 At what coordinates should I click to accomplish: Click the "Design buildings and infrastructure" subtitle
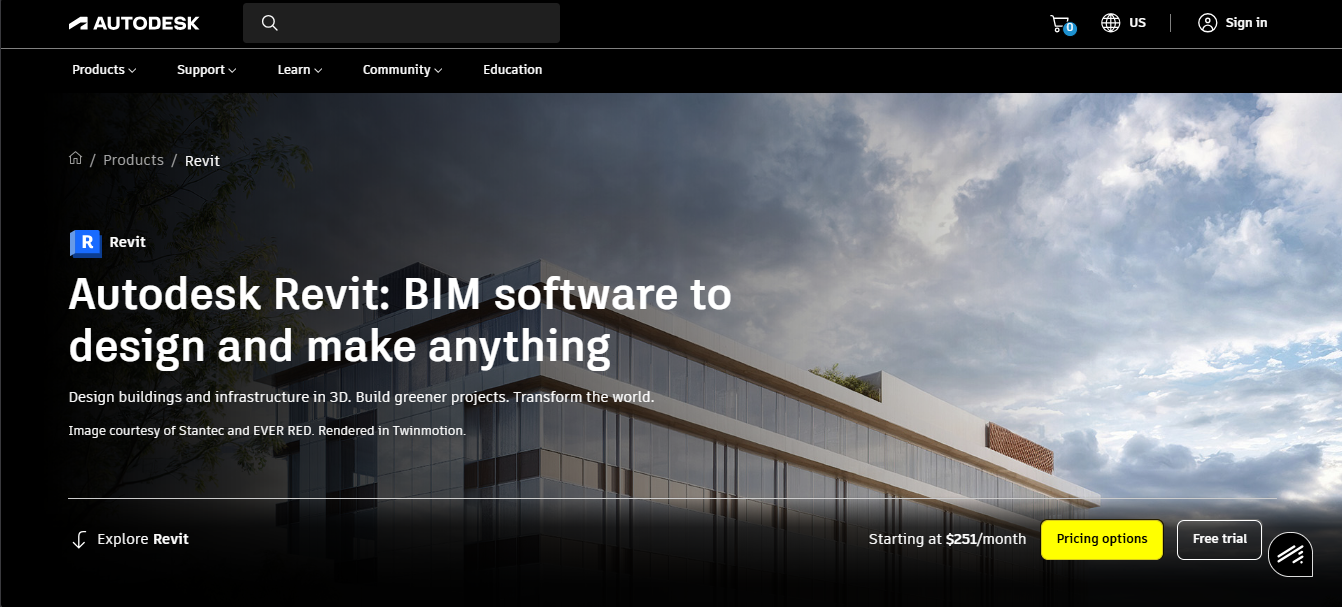tap(361, 397)
